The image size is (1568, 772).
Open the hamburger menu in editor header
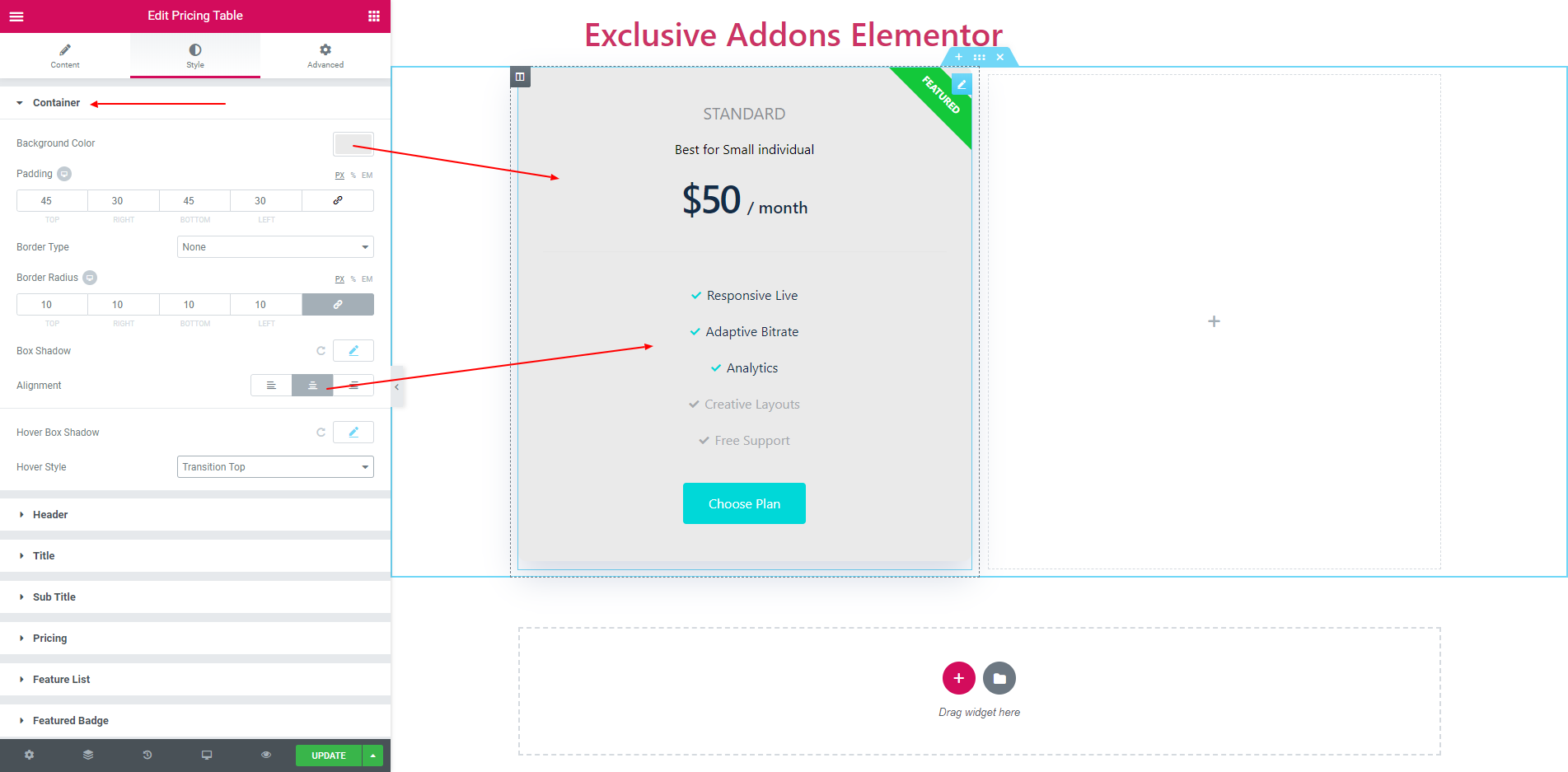tap(16, 16)
